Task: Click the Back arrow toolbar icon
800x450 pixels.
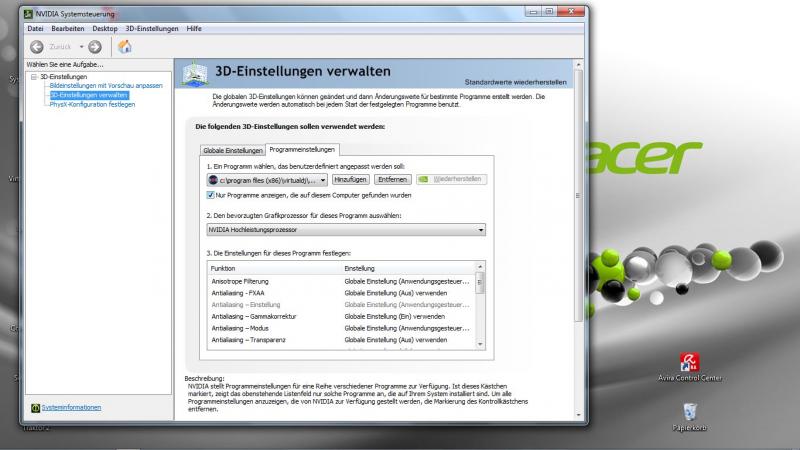Action: tap(37, 47)
